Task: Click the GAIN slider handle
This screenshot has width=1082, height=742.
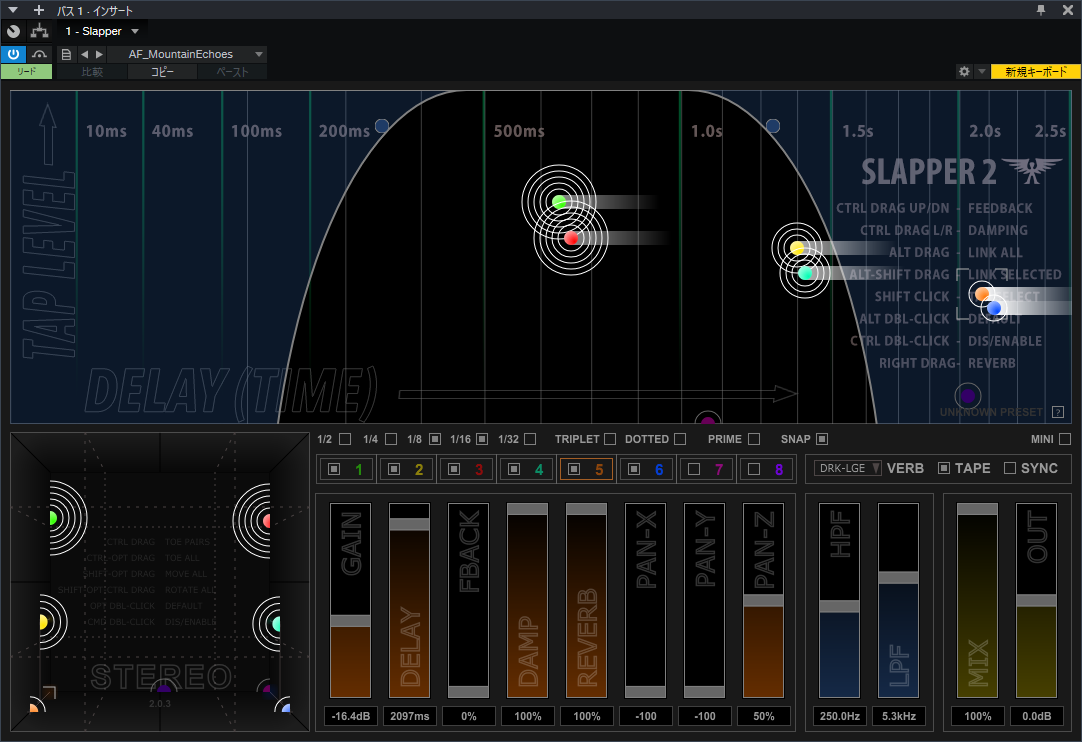Action: click(x=351, y=621)
